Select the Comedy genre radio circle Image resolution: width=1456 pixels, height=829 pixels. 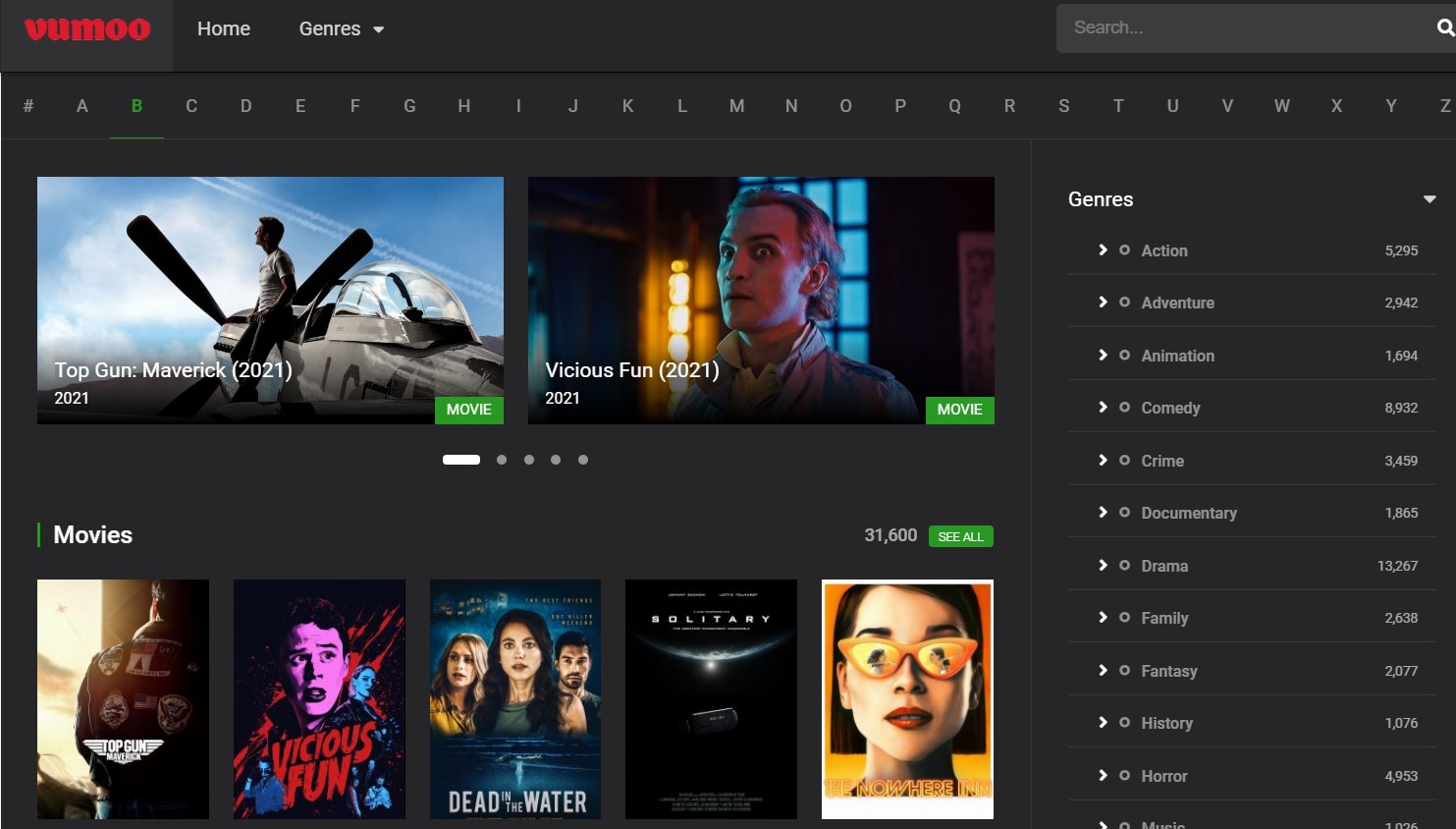tap(1124, 407)
